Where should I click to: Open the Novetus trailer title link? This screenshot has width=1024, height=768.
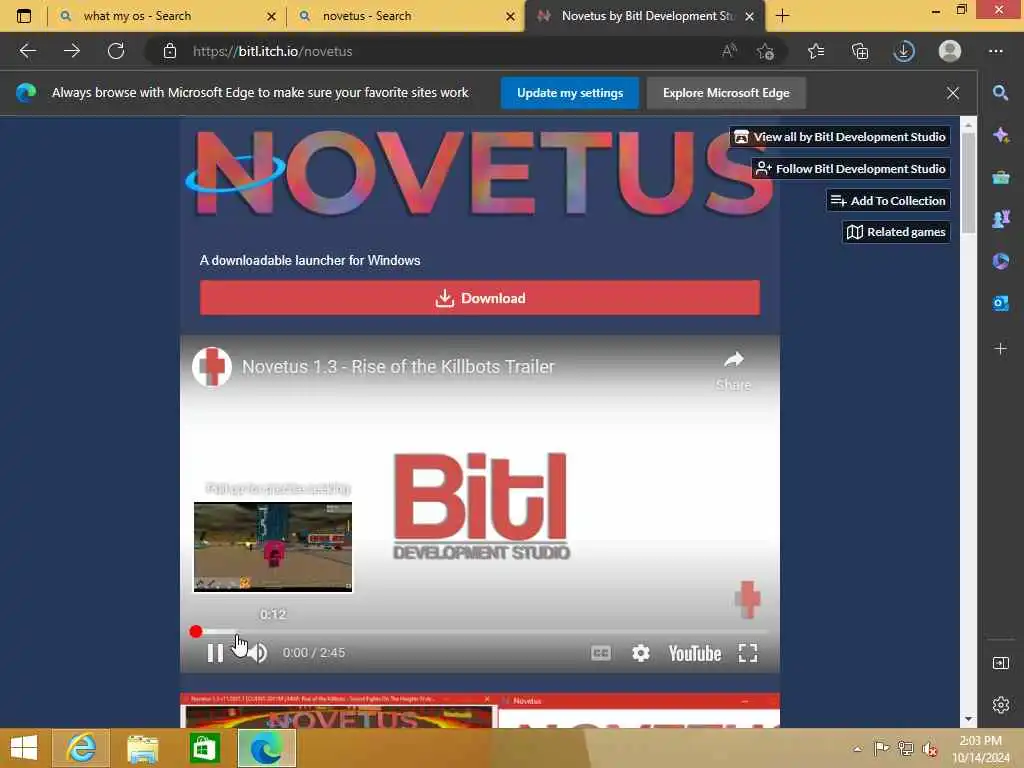[398, 366]
